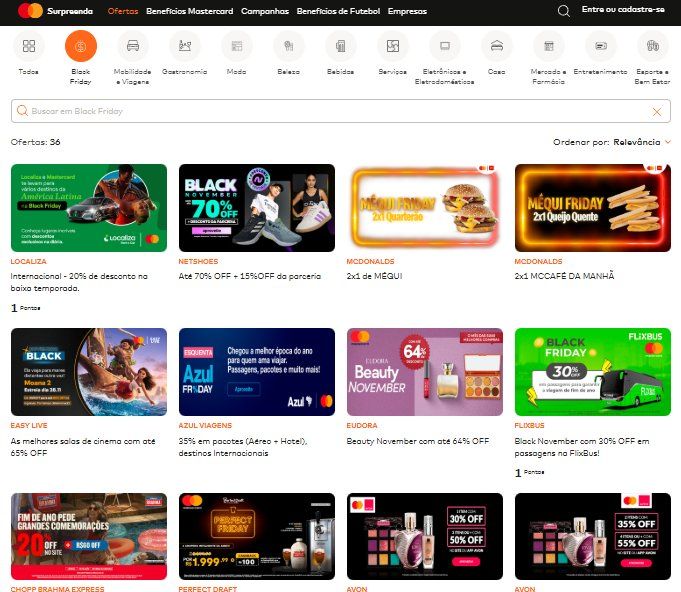Click the 'Ofertas: 36' count text

click(36, 142)
